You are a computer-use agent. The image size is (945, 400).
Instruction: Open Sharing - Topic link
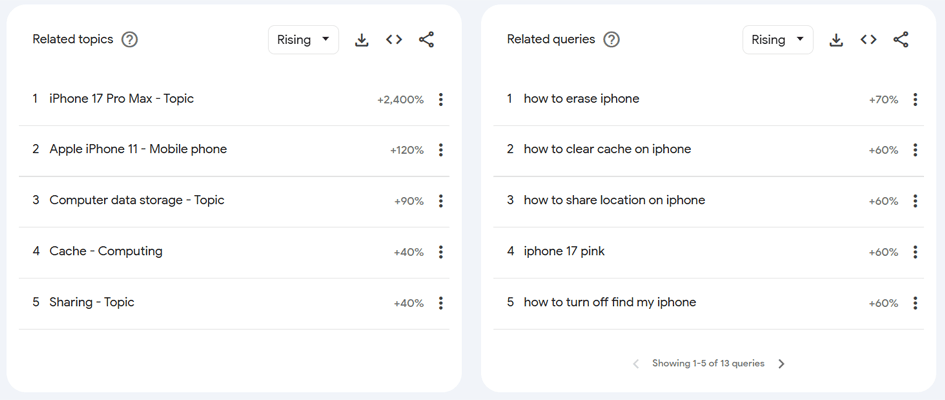(x=92, y=302)
